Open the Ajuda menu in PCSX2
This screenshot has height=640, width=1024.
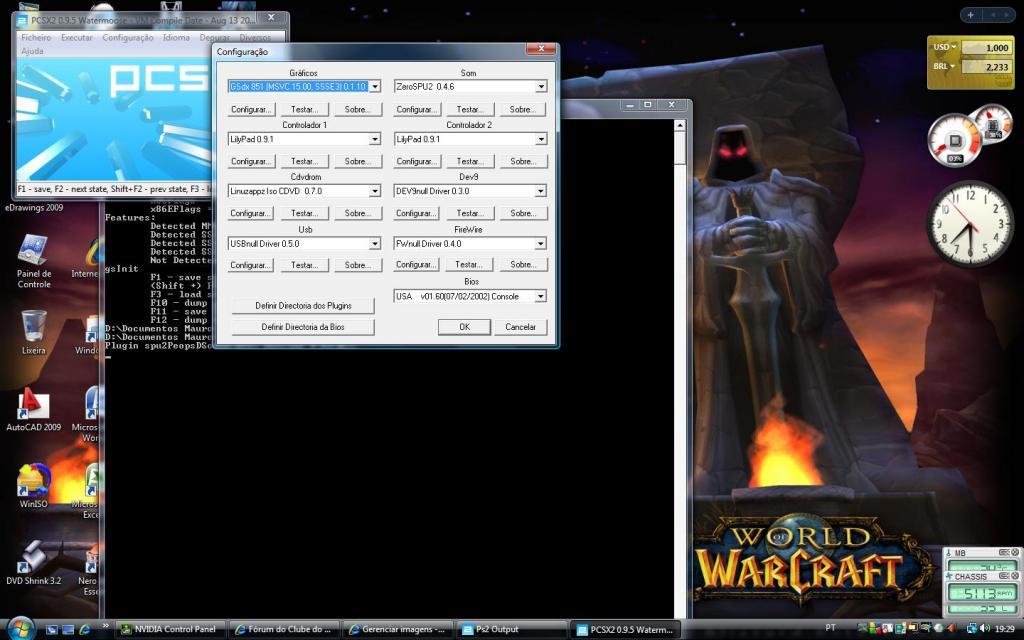(32, 51)
